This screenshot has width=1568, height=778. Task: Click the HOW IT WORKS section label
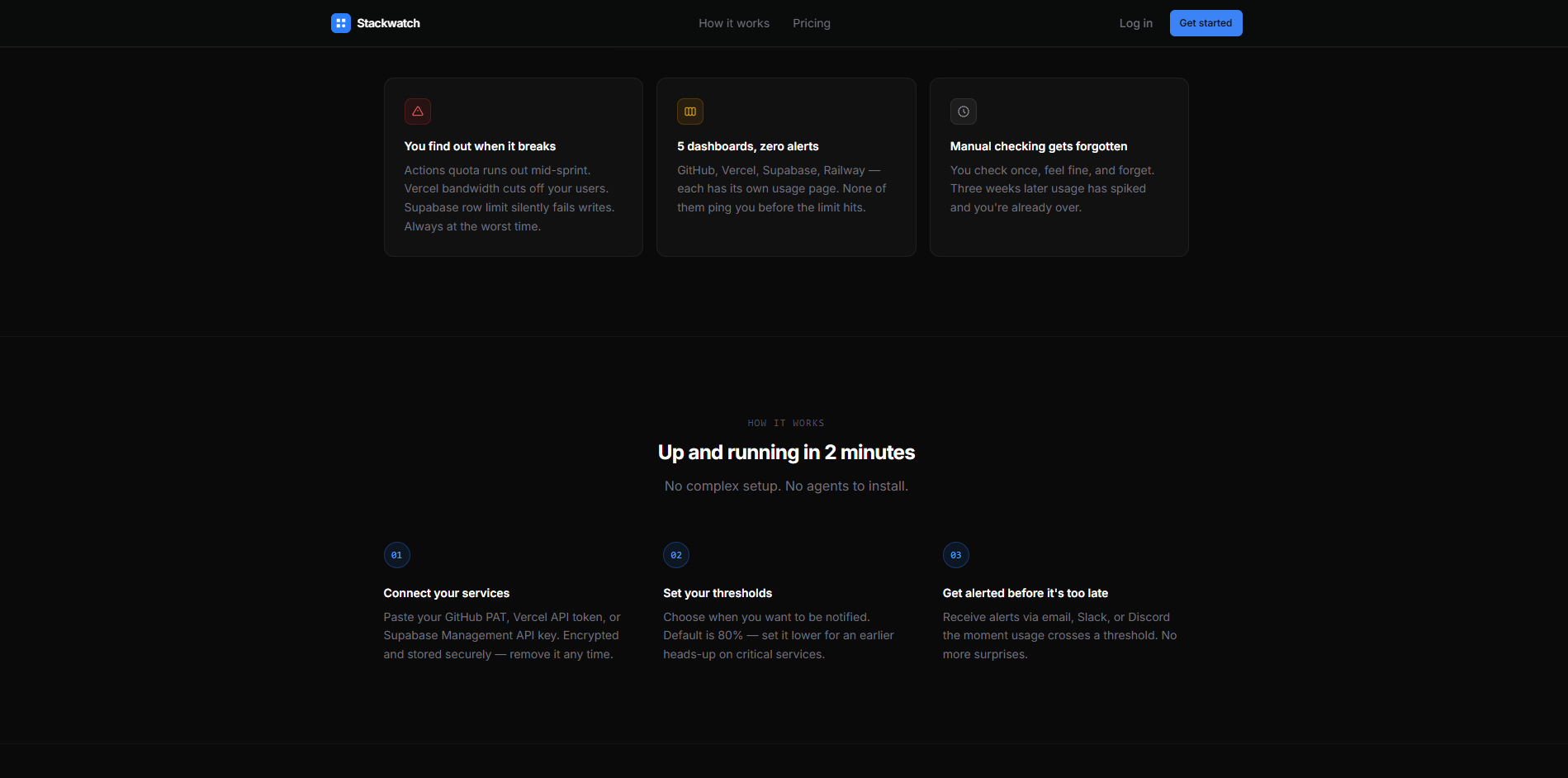[785, 422]
